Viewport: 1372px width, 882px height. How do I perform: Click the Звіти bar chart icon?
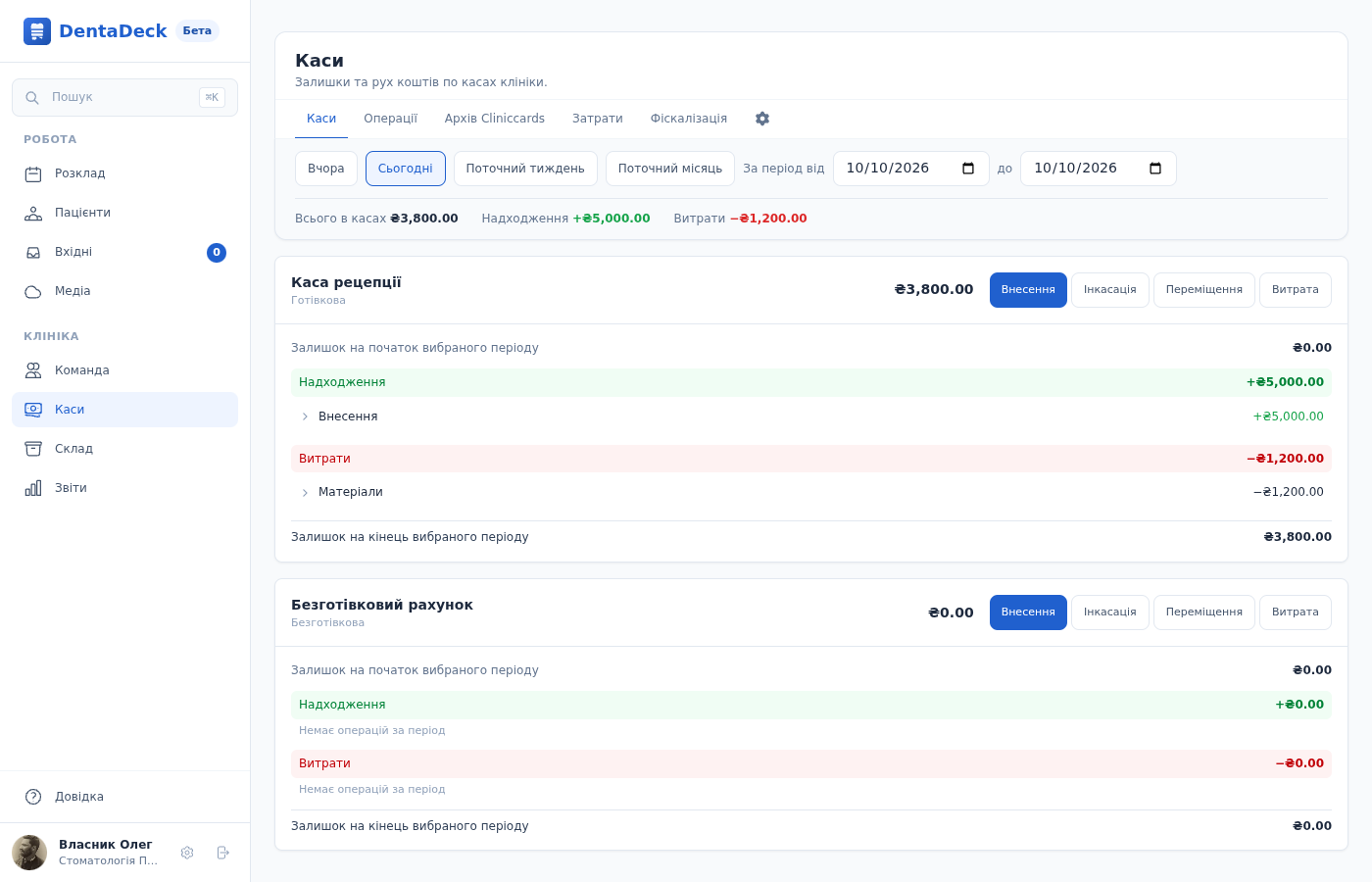pyautogui.click(x=33, y=488)
